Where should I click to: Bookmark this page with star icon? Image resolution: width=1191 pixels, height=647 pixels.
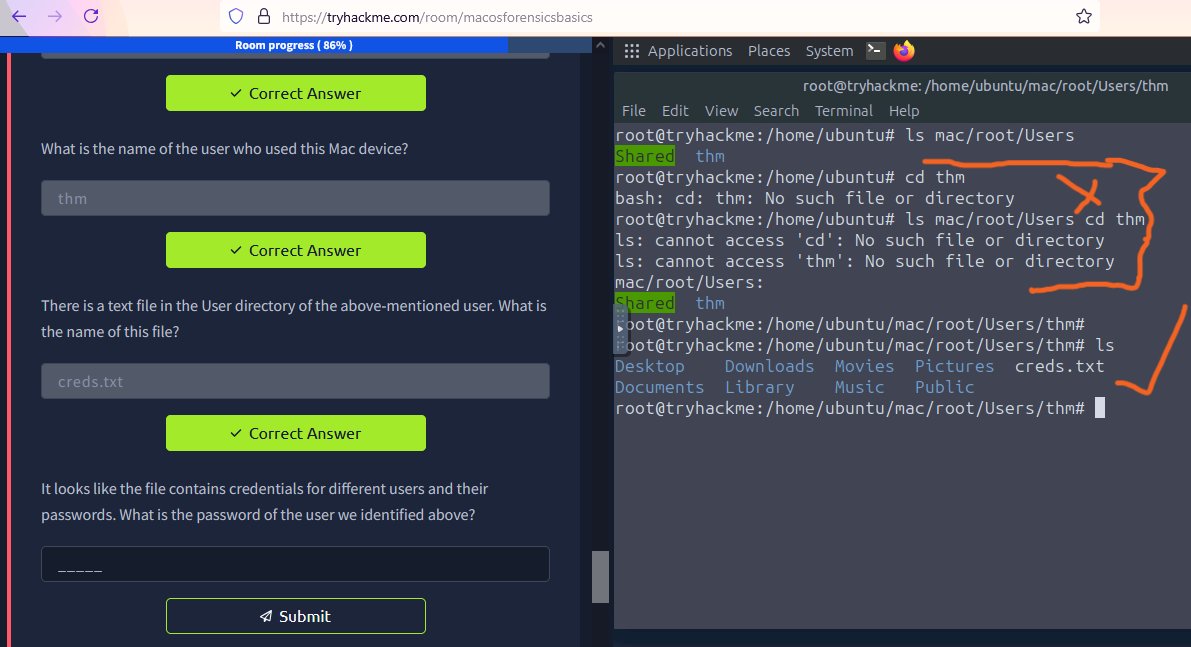(x=1084, y=16)
